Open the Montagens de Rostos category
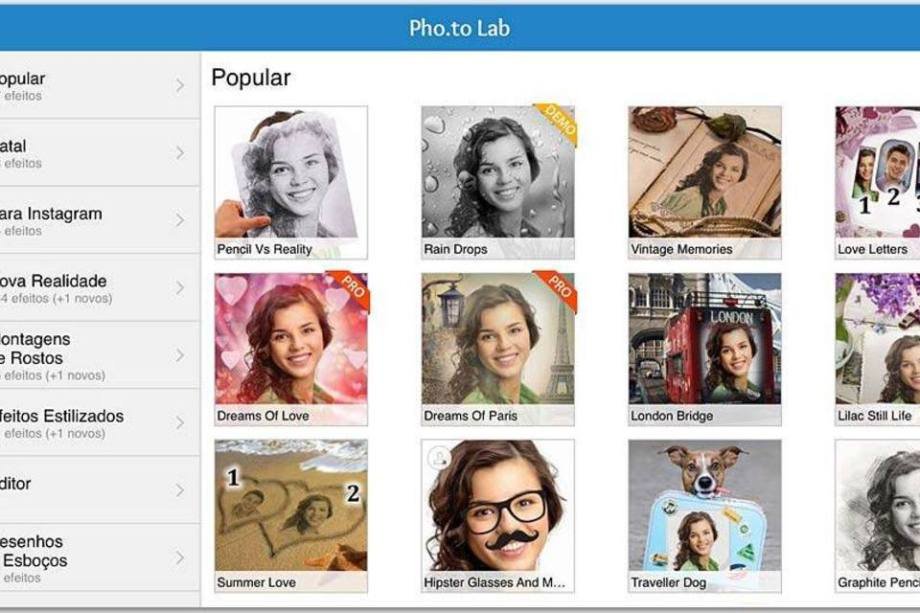Screen dimensions: 920x613 [x=100, y=355]
